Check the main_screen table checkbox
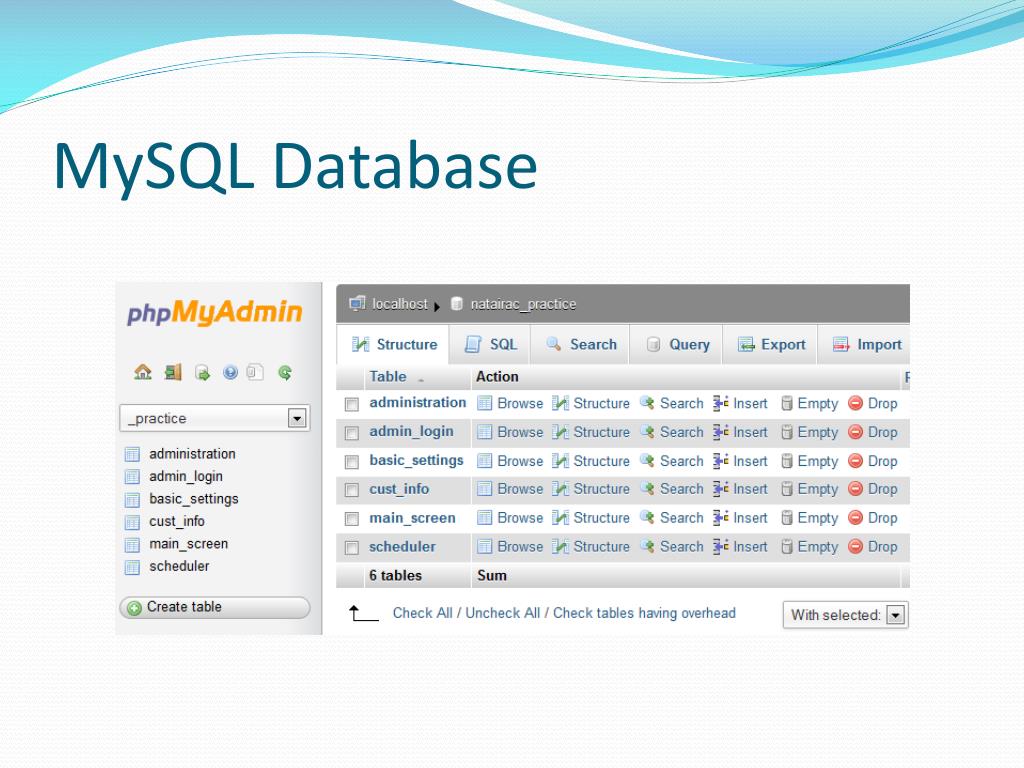 point(352,519)
